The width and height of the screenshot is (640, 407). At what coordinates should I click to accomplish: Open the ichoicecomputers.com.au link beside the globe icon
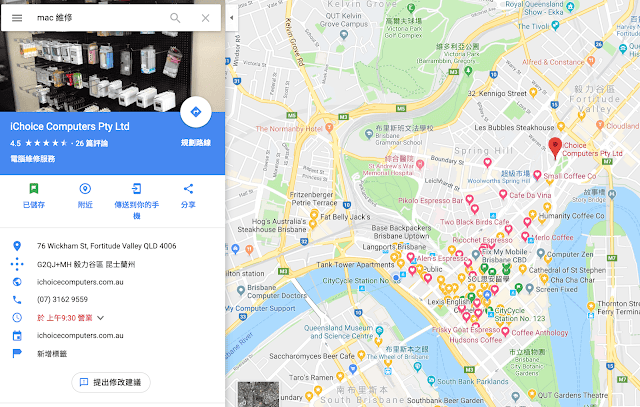tap(80, 282)
